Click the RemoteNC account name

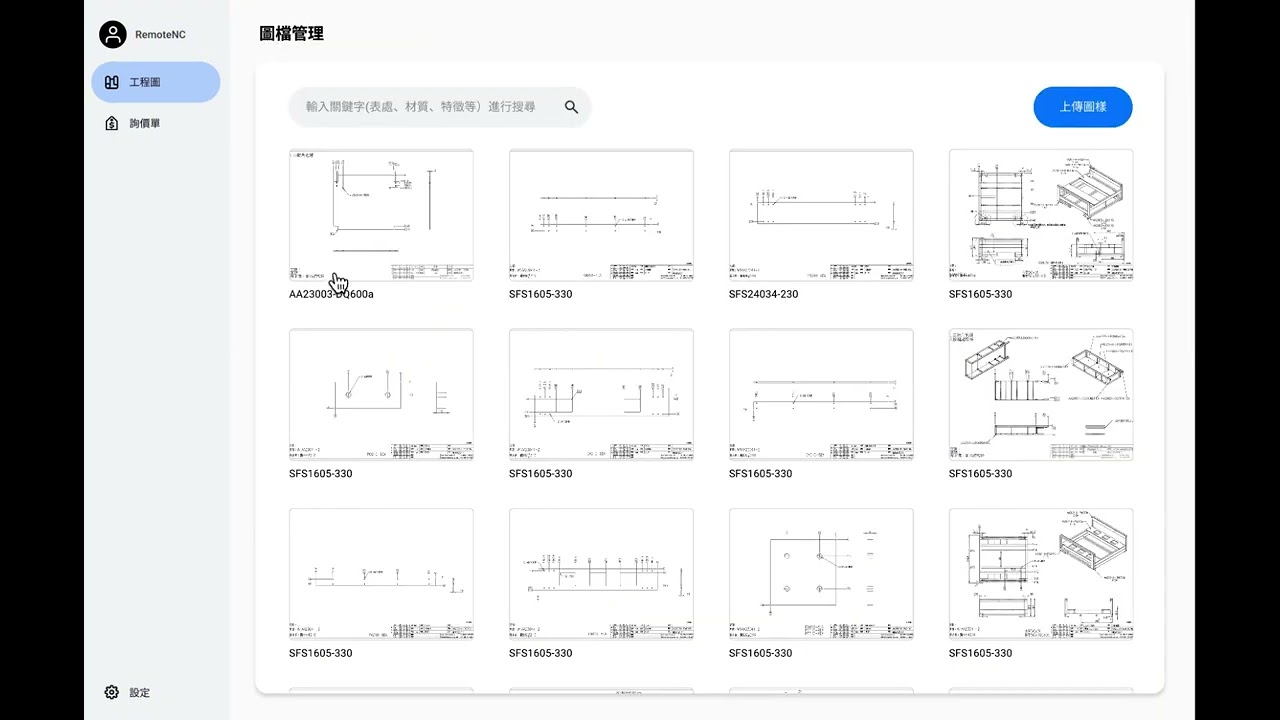pos(161,35)
